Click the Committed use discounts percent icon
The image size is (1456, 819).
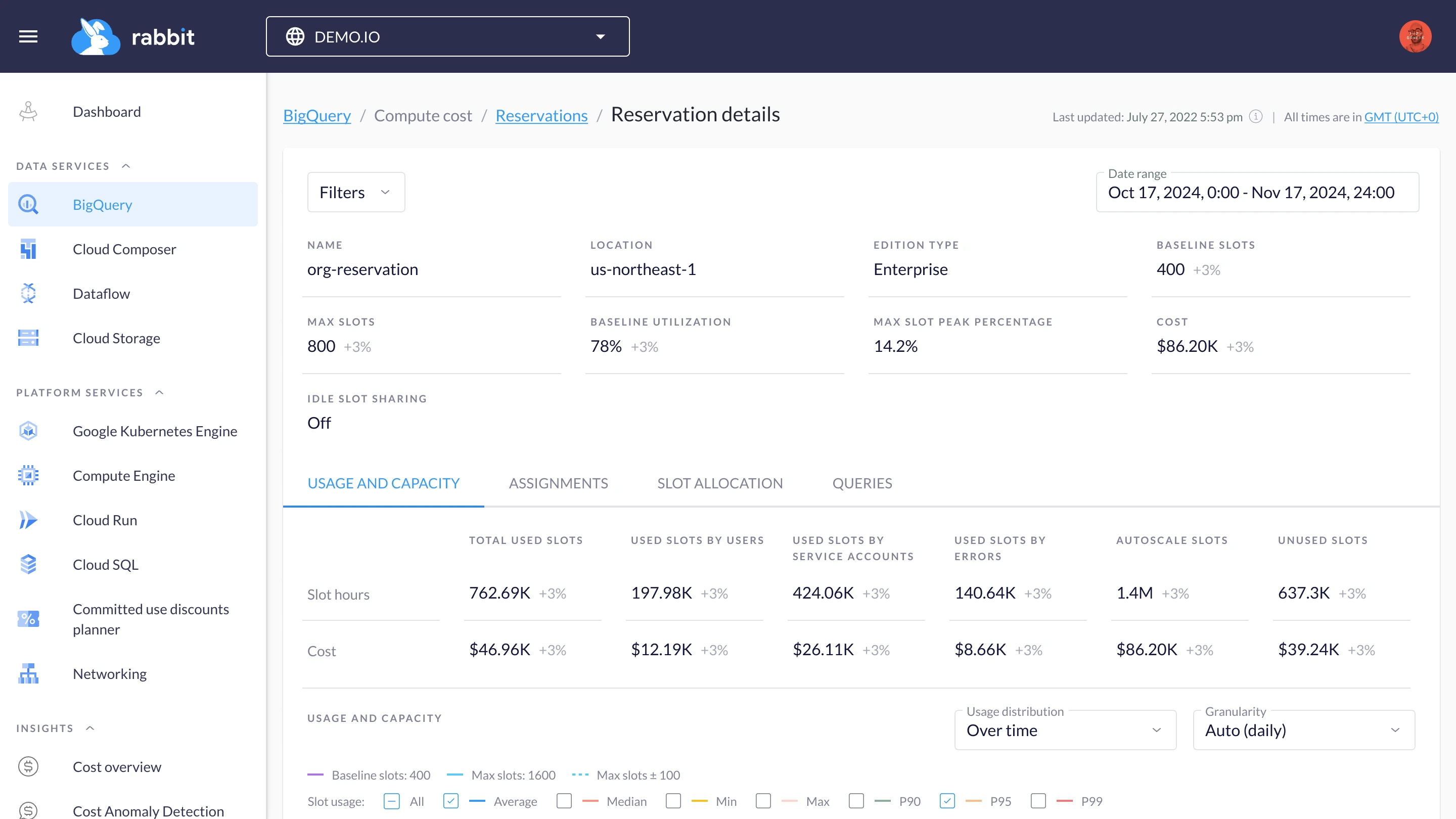[x=28, y=619]
